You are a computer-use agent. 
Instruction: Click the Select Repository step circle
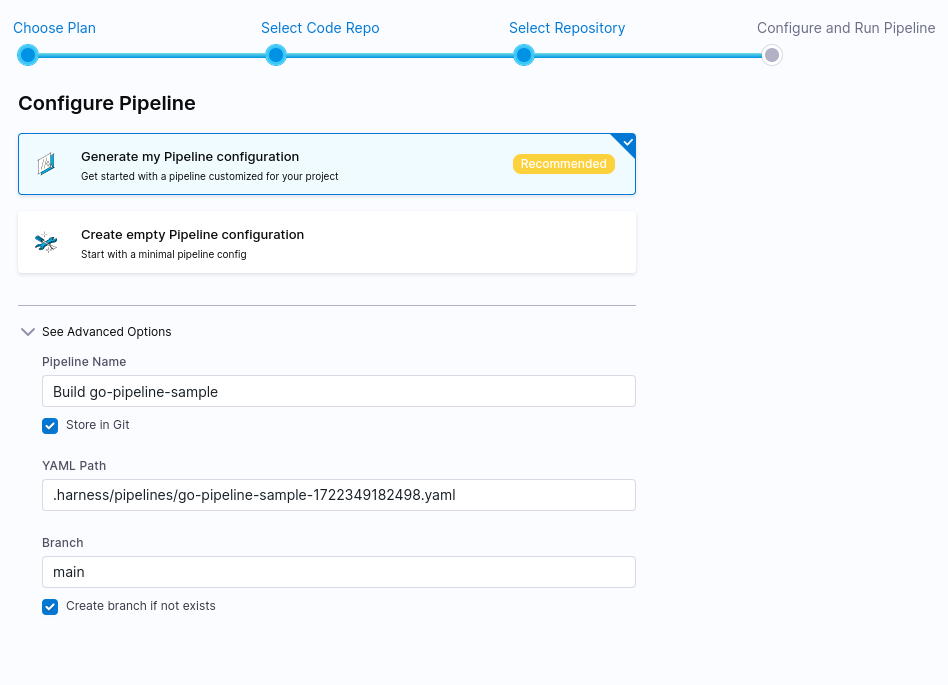pyautogui.click(x=524, y=55)
